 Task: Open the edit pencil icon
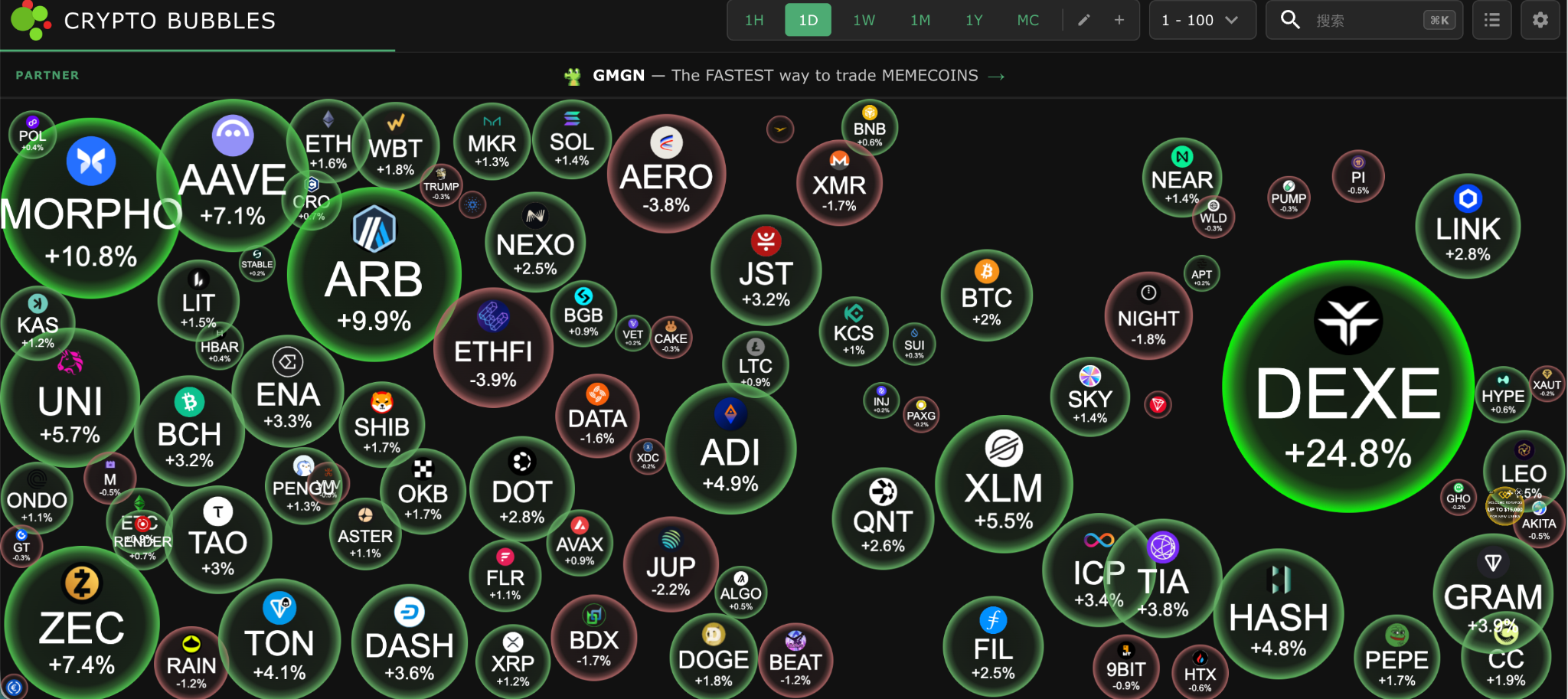(1083, 20)
